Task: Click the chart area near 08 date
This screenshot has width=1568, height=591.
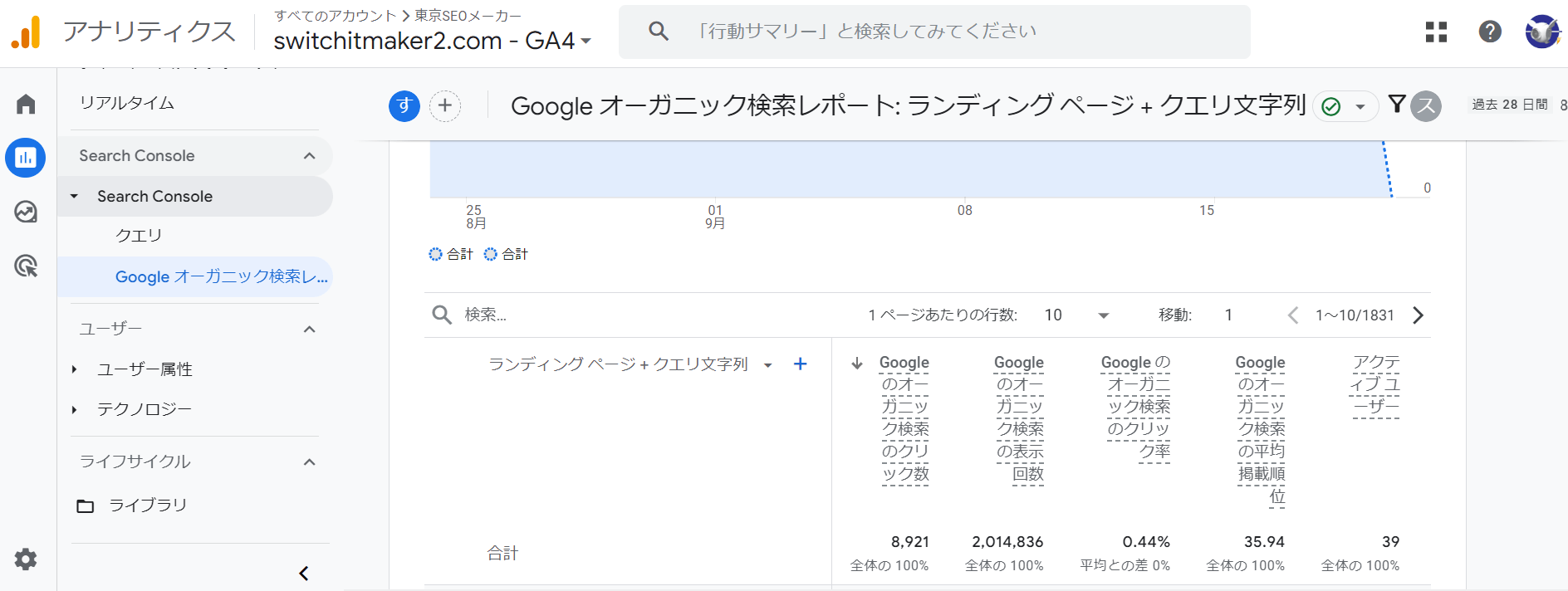Action: tap(964, 169)
